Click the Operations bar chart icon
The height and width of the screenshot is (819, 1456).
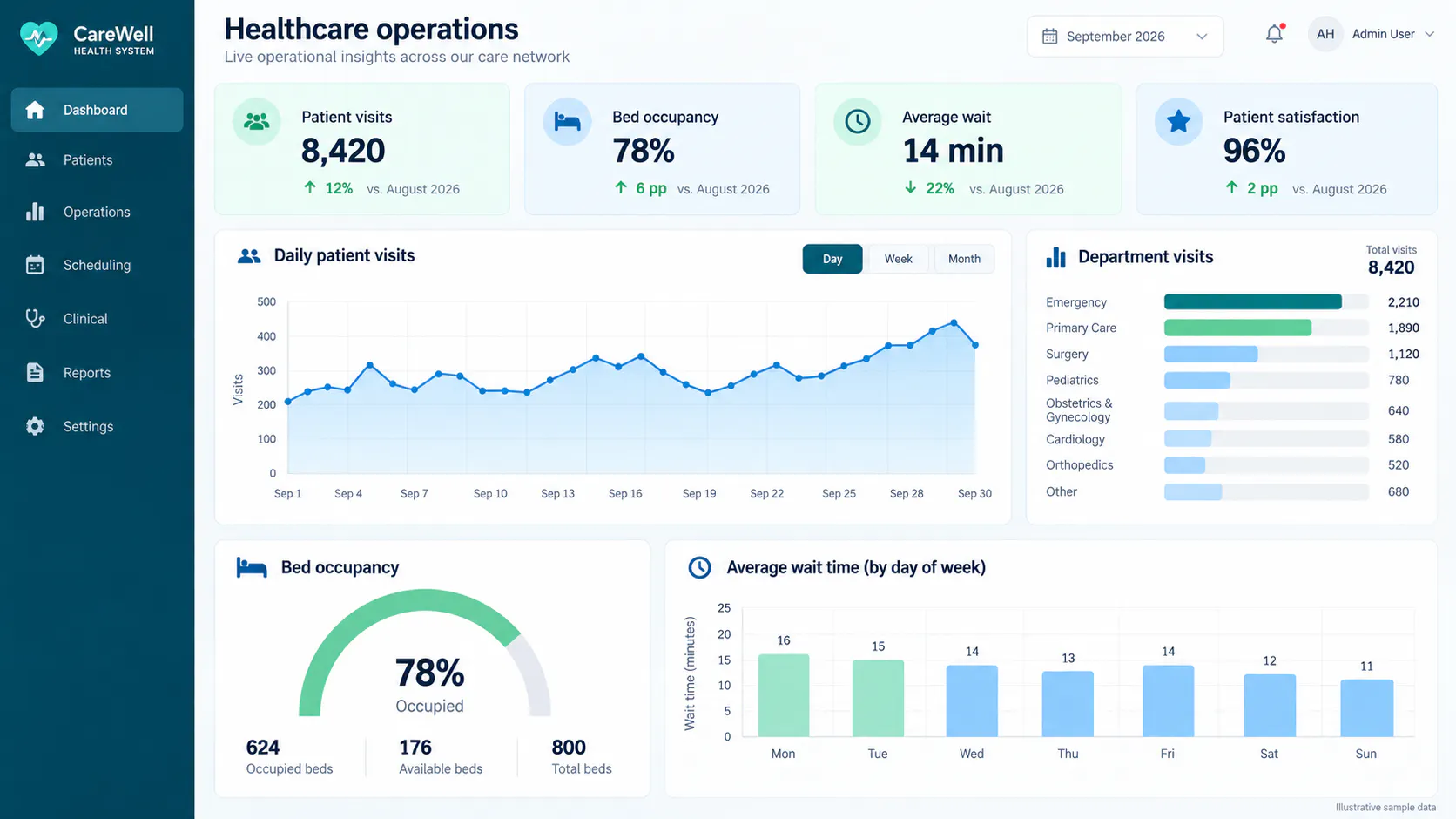[x=35, y=212]
